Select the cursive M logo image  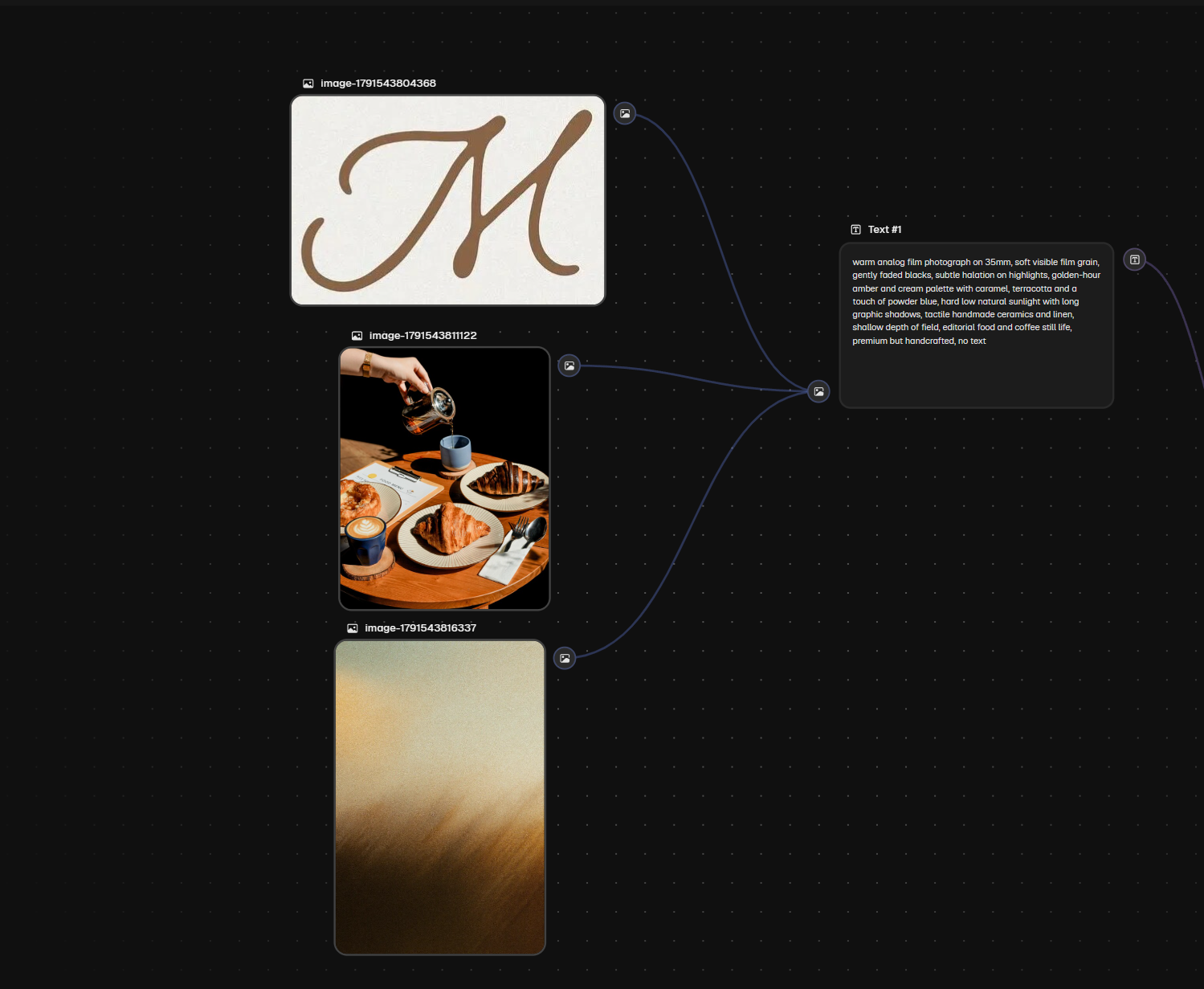447,200
